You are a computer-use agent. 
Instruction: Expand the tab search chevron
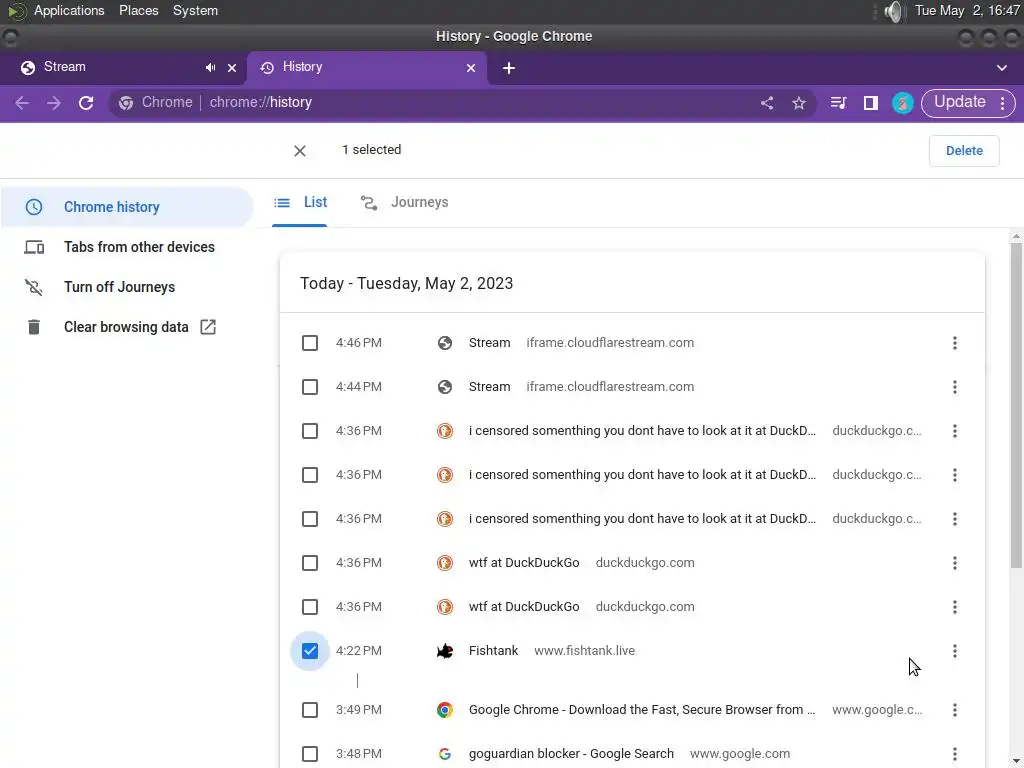pyautogui.click(x=1002, y=68)
